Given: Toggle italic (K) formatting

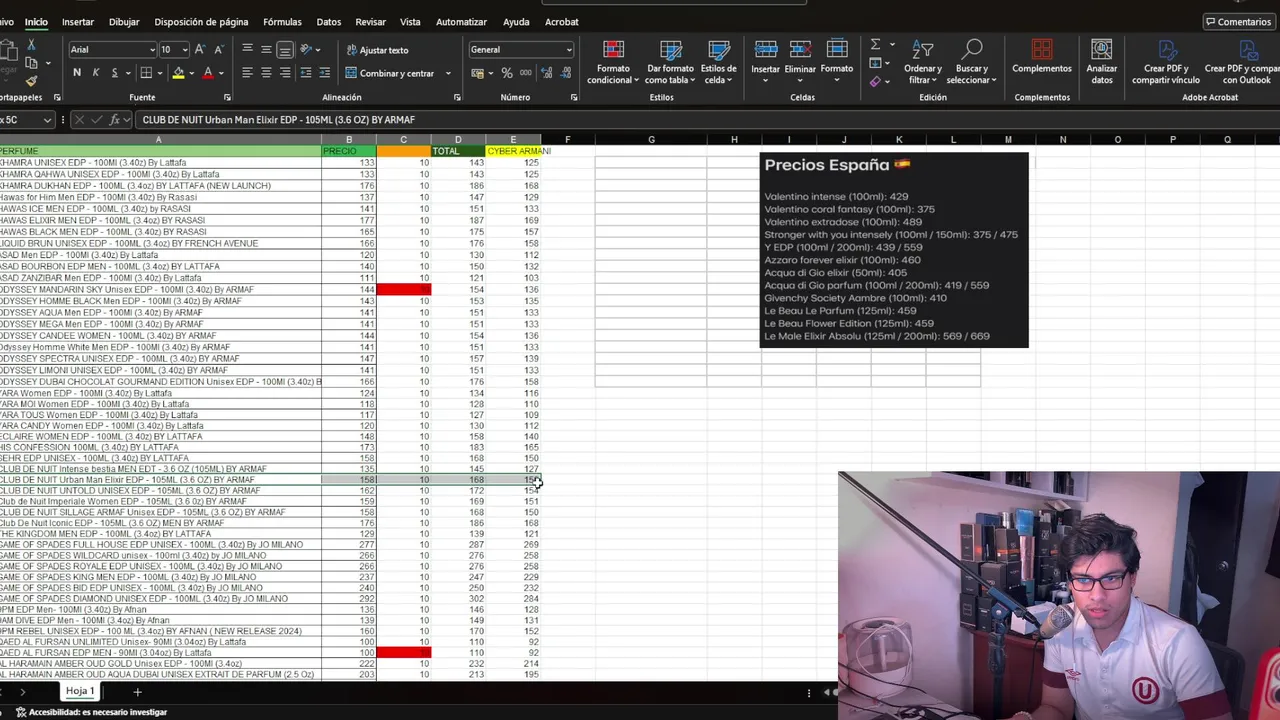Looking at the screenshot, I should 96,73.
